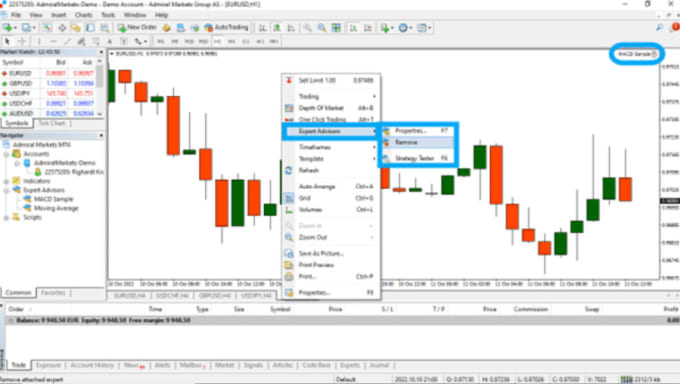Select the line chart type icon

click(x=291, y=27)
